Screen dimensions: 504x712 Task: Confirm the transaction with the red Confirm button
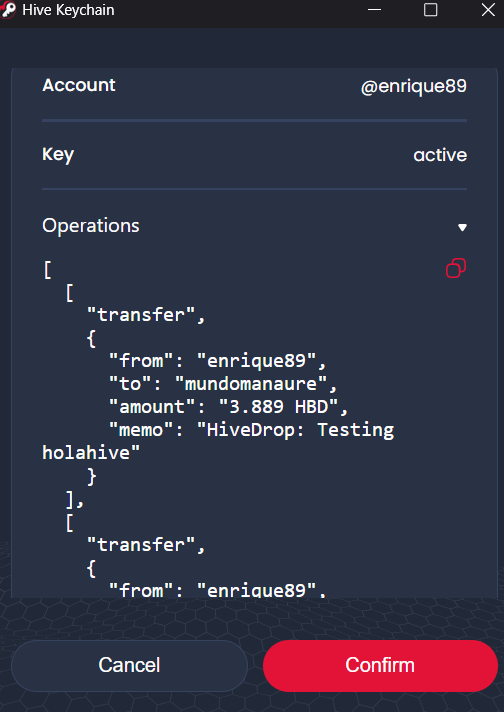[380, 665]
